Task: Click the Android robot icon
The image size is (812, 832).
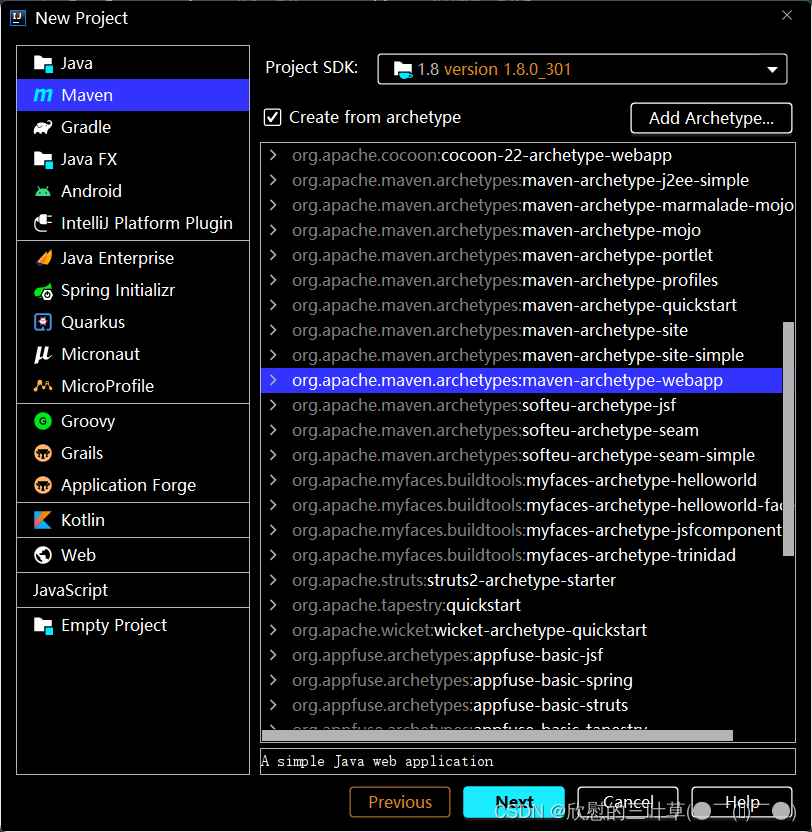Action: 43,191
